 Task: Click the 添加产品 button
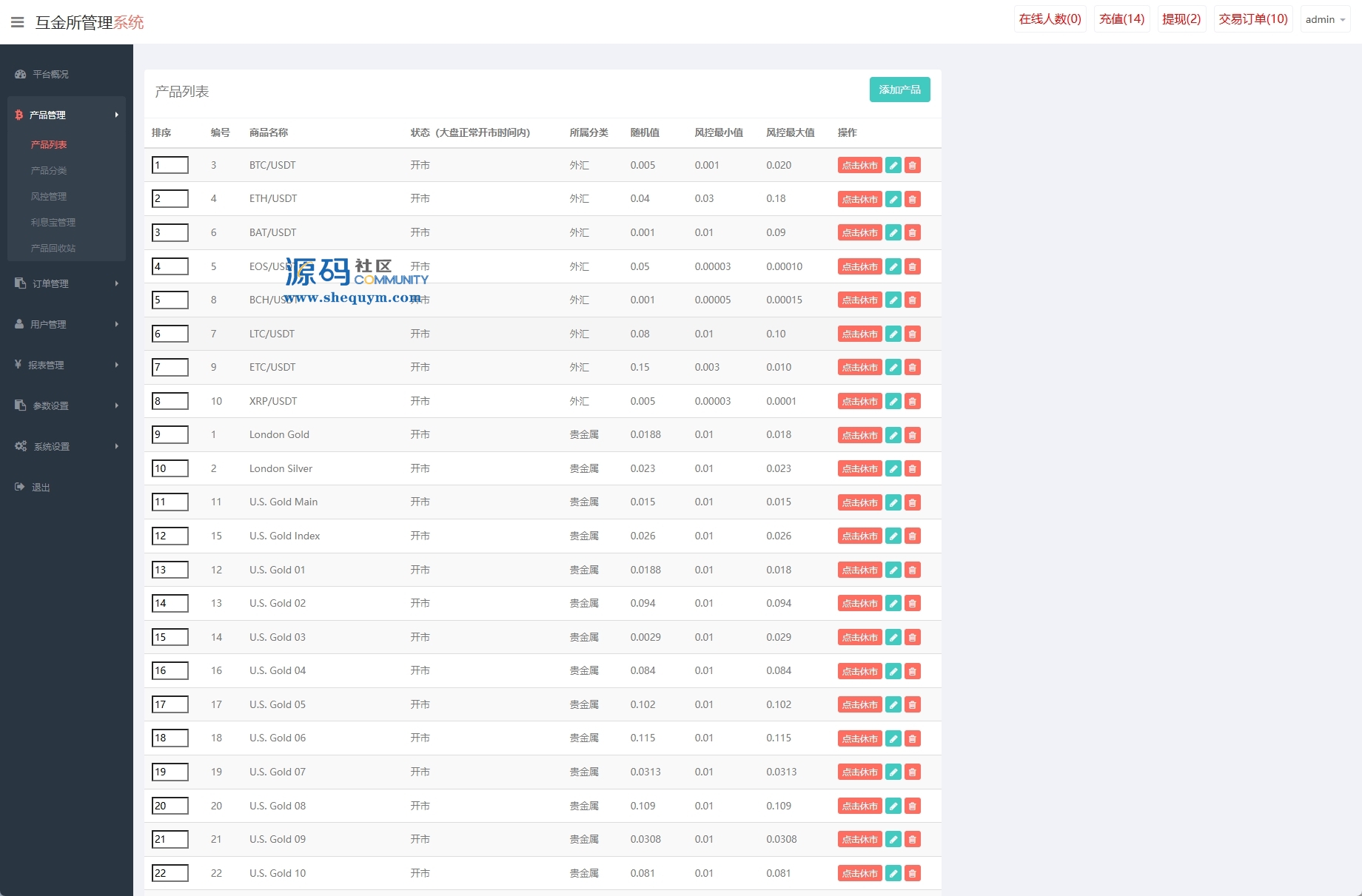[899, 90]
